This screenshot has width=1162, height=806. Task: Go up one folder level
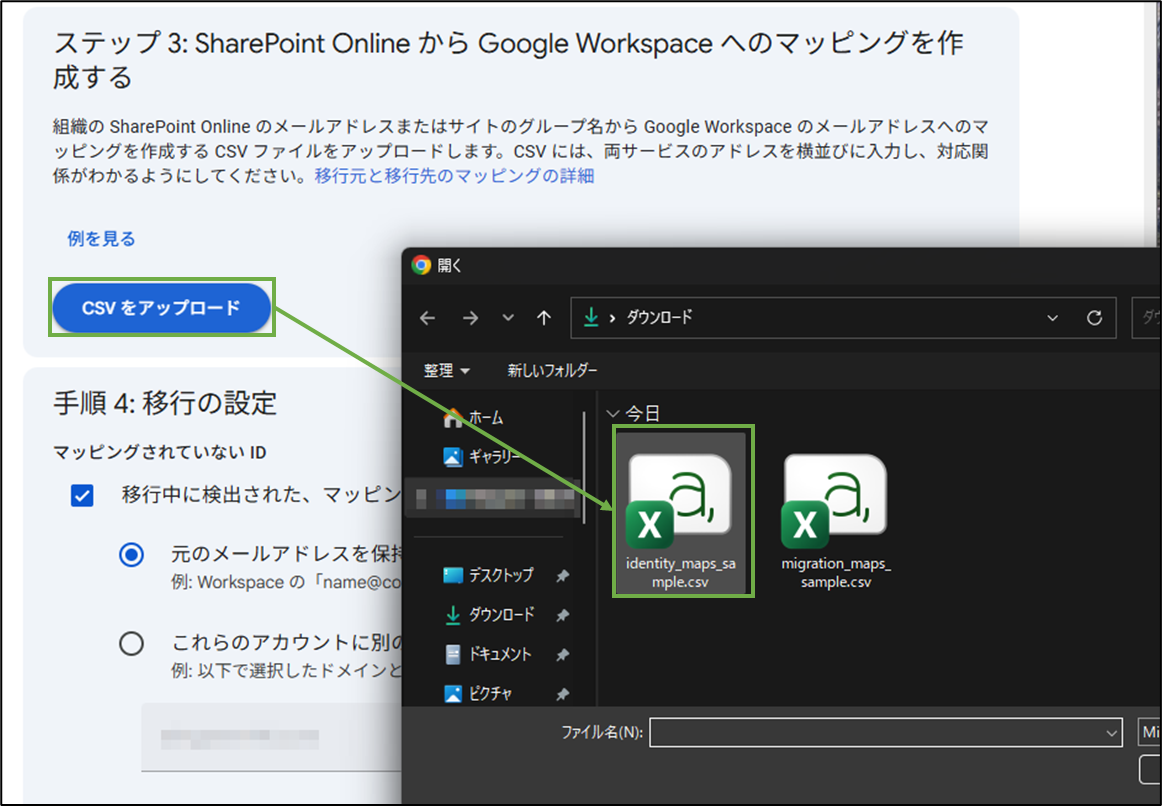pos(544,318)
